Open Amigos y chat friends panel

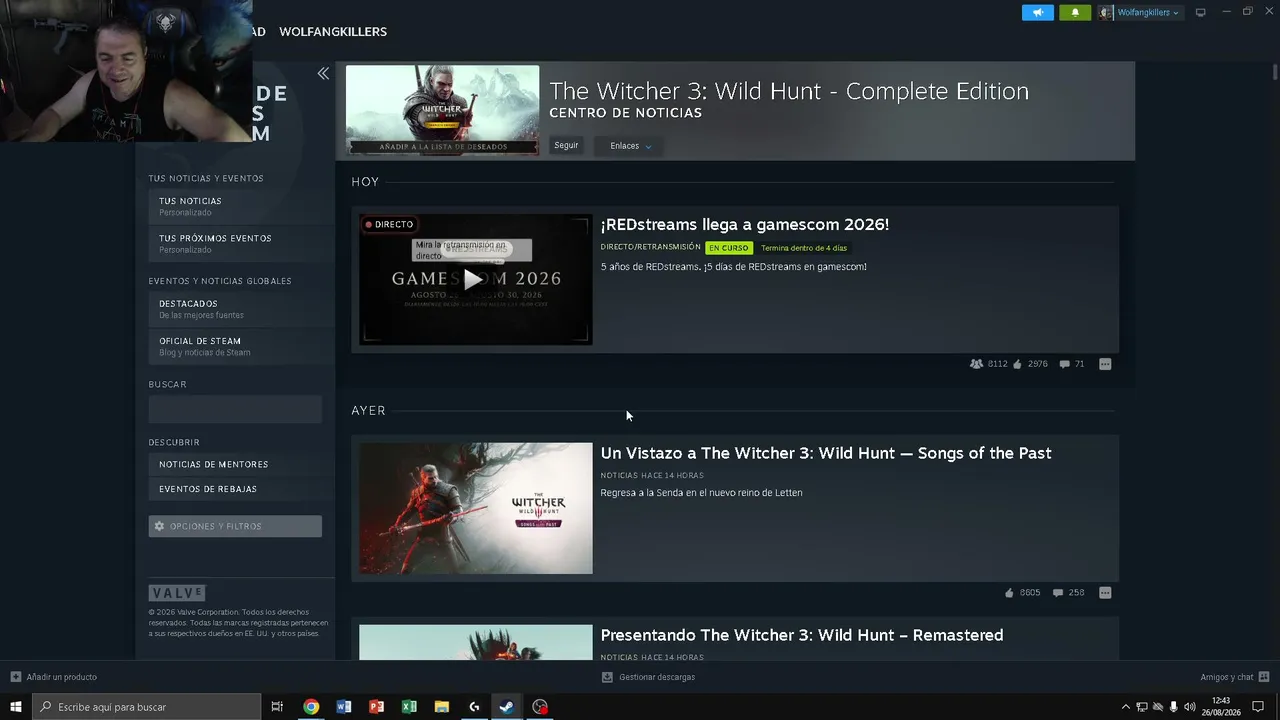click(x=1235, y=677)
